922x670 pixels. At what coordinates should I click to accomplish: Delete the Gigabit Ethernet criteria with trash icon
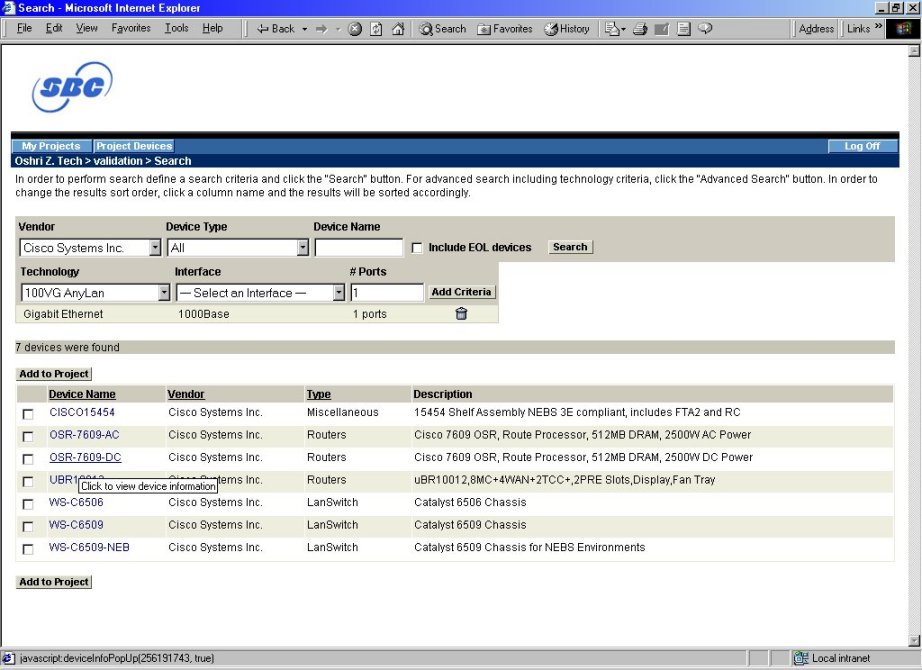[x=461, y=314]
